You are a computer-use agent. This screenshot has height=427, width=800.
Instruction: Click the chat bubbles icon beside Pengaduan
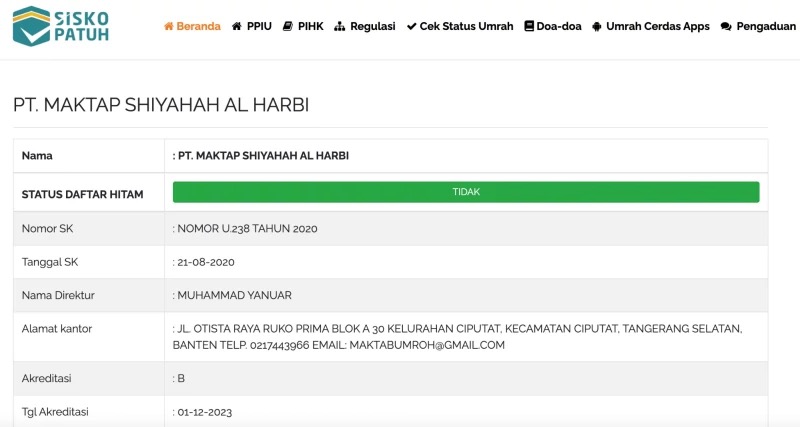click(x=726, y=27)
